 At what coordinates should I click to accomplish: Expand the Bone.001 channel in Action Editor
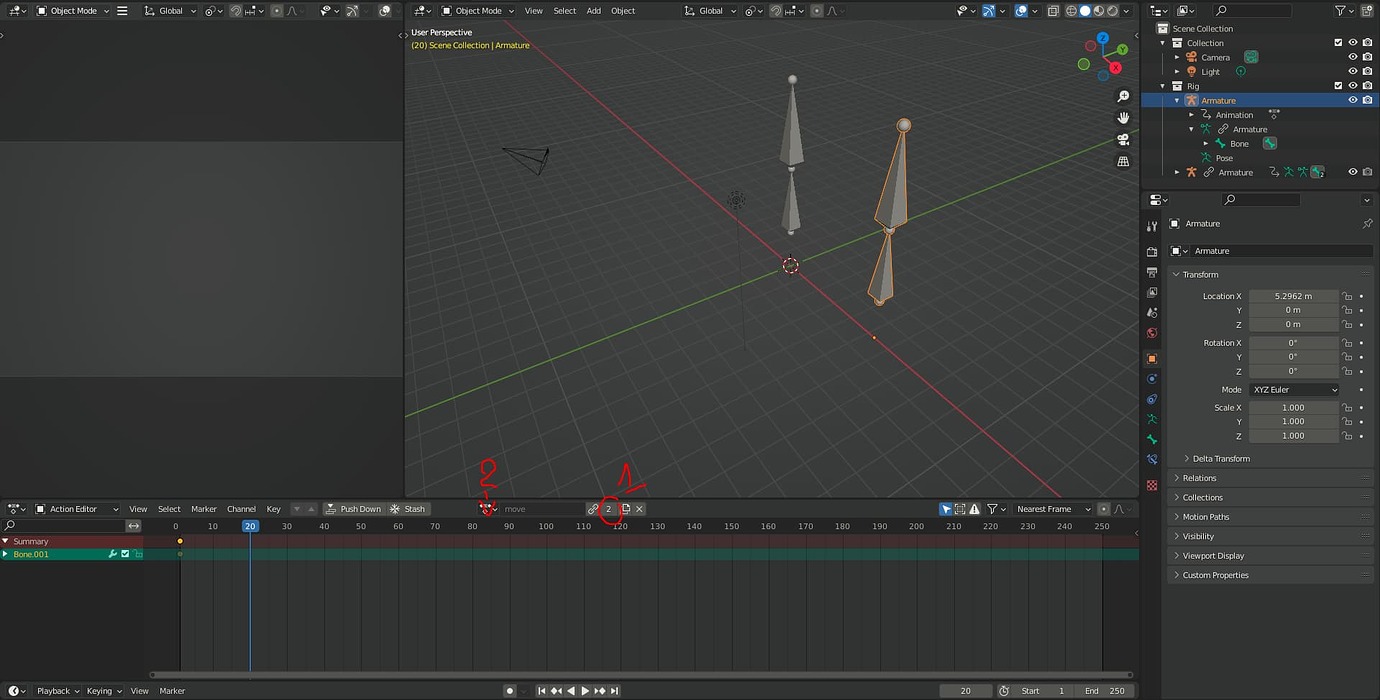[x=5, y=554]
